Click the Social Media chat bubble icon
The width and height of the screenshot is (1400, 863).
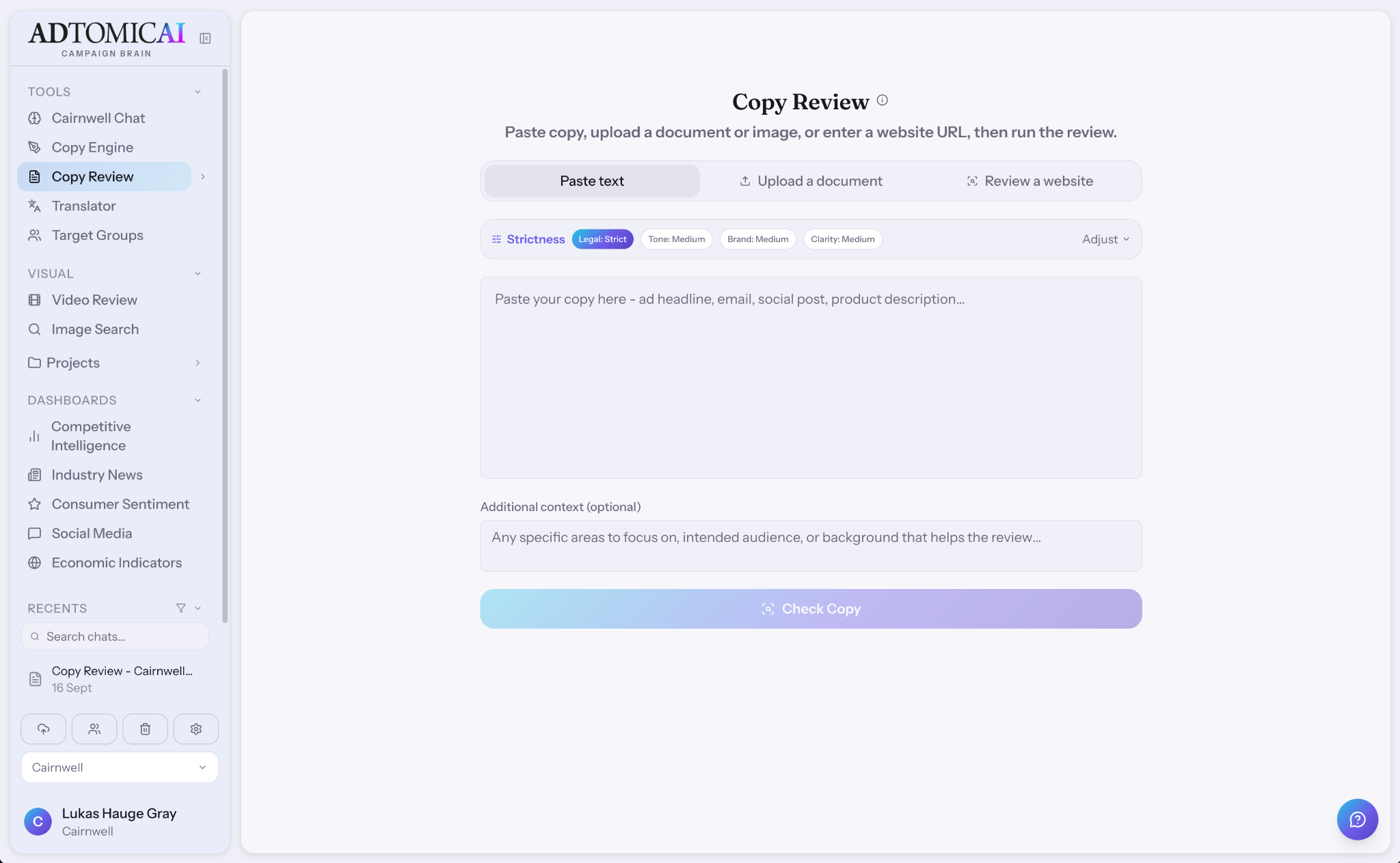pos(34,534)
